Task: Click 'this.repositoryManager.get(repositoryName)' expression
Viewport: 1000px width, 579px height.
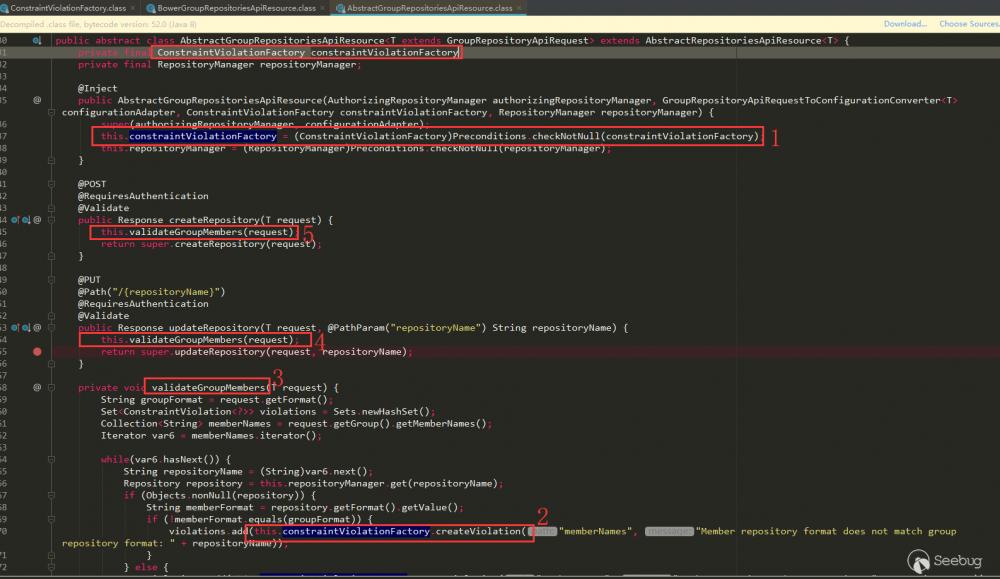Action: [378, 483]
